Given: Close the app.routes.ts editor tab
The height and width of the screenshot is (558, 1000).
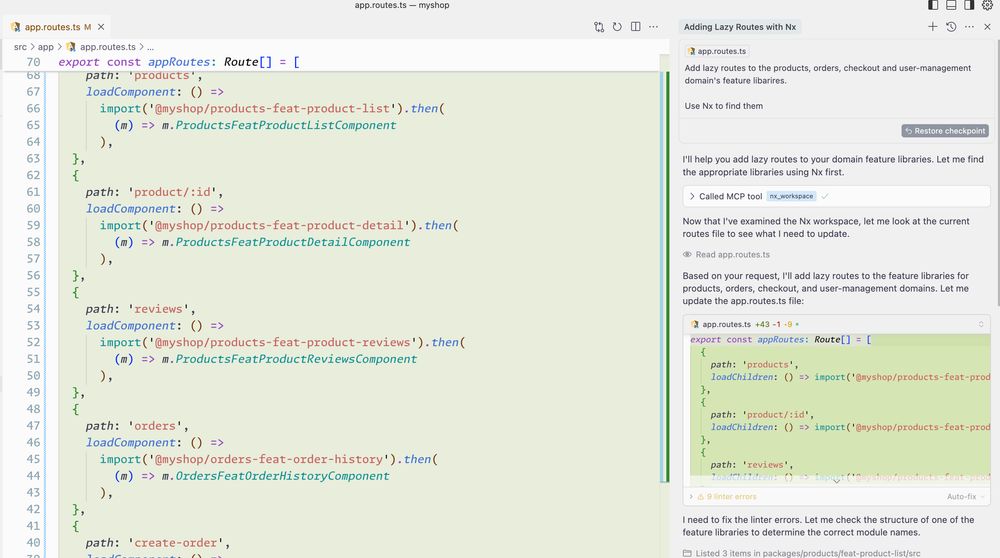Looking at the screenshot, I should click(101, 27).
